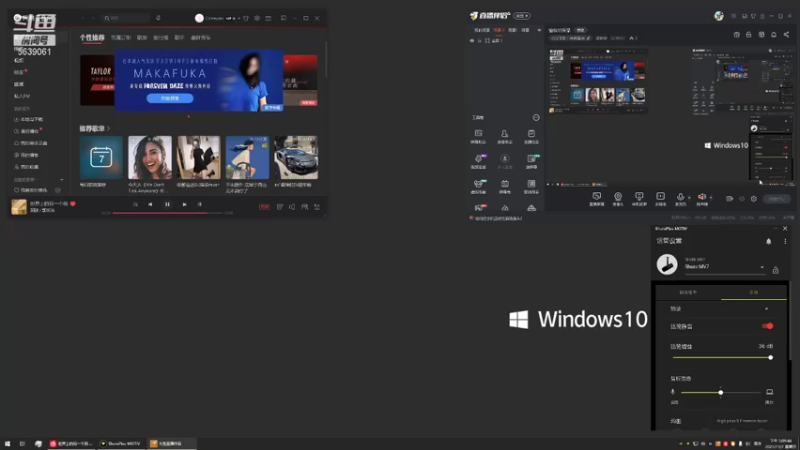The height and width of the screenshot is (450, 800).
Task: Open the notification bell in the streaming app
Action: pyautogui.click(x=773, y=35)
